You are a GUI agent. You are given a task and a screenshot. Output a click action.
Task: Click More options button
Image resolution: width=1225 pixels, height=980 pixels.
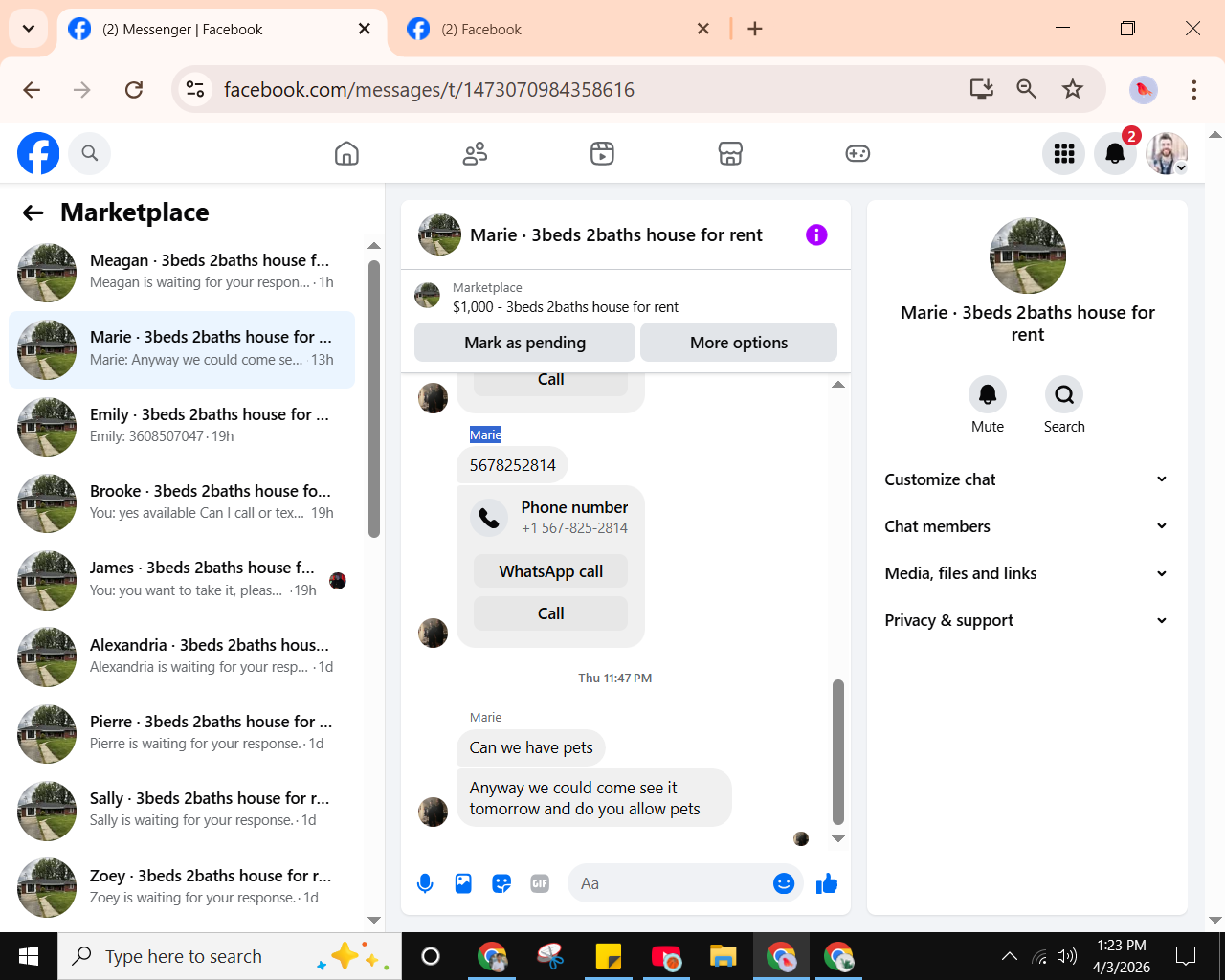(739, 343)
